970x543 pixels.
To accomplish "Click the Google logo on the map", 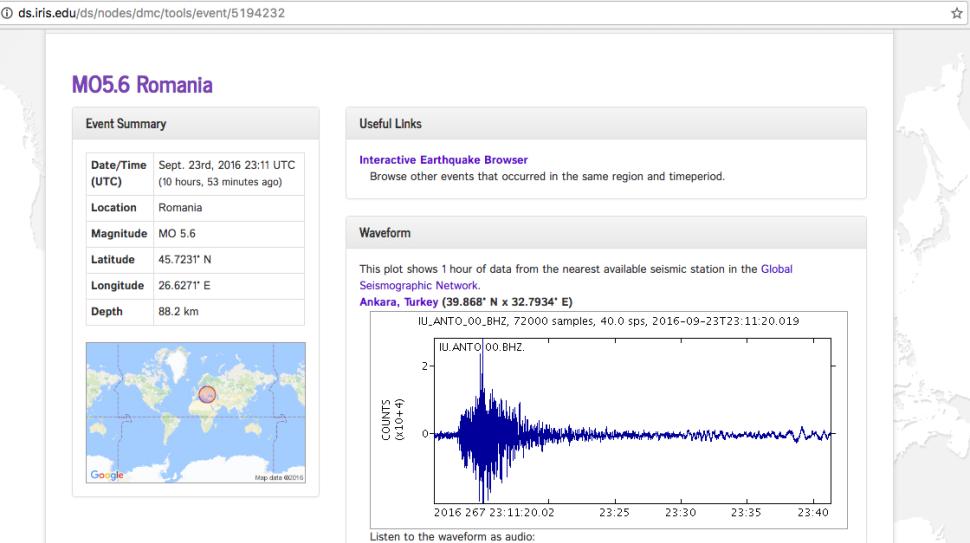I will coord(107,475).
